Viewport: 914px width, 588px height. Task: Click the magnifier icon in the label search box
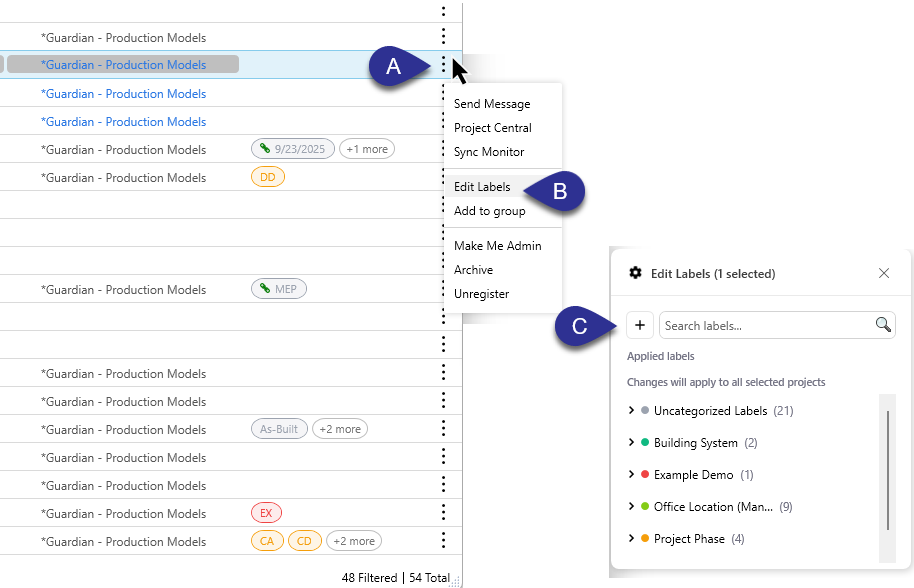(882, 325)
